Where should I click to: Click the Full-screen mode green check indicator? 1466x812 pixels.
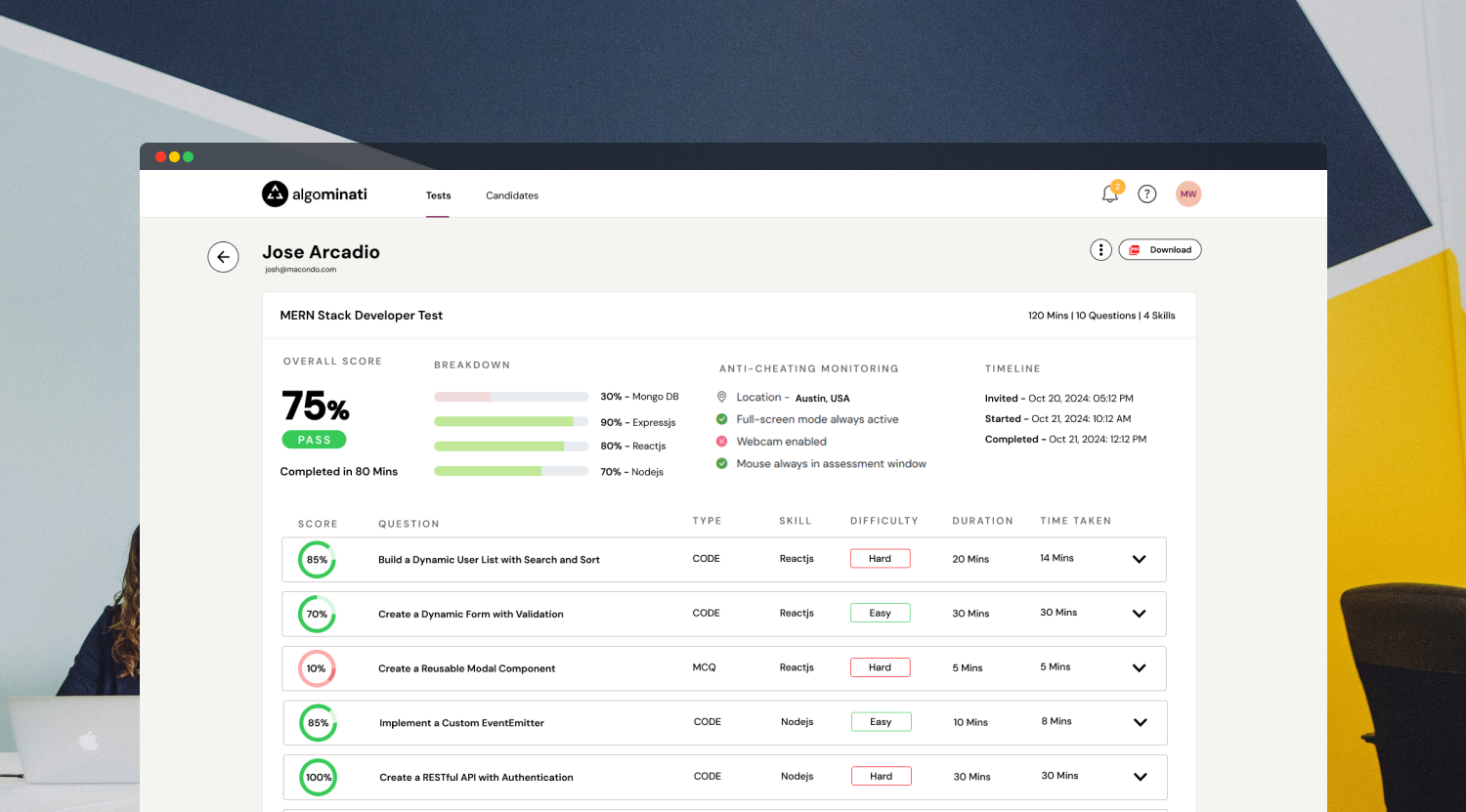coord(722,419)
